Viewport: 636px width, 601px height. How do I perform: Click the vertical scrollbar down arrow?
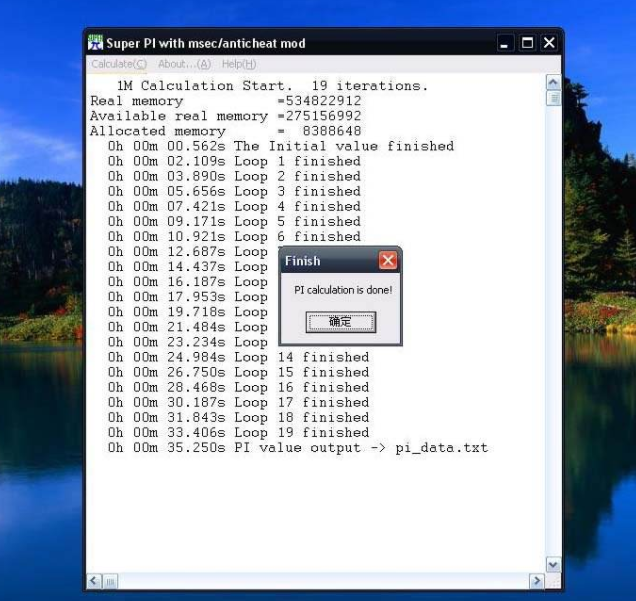click(553, 564)
